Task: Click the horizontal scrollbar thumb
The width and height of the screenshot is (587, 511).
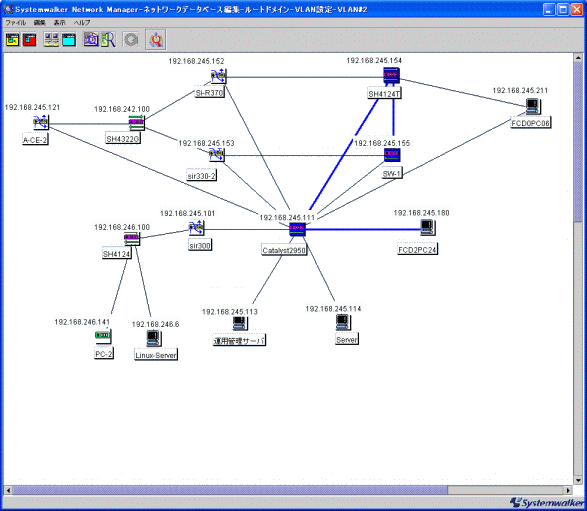Action: (x=230, y=490)
